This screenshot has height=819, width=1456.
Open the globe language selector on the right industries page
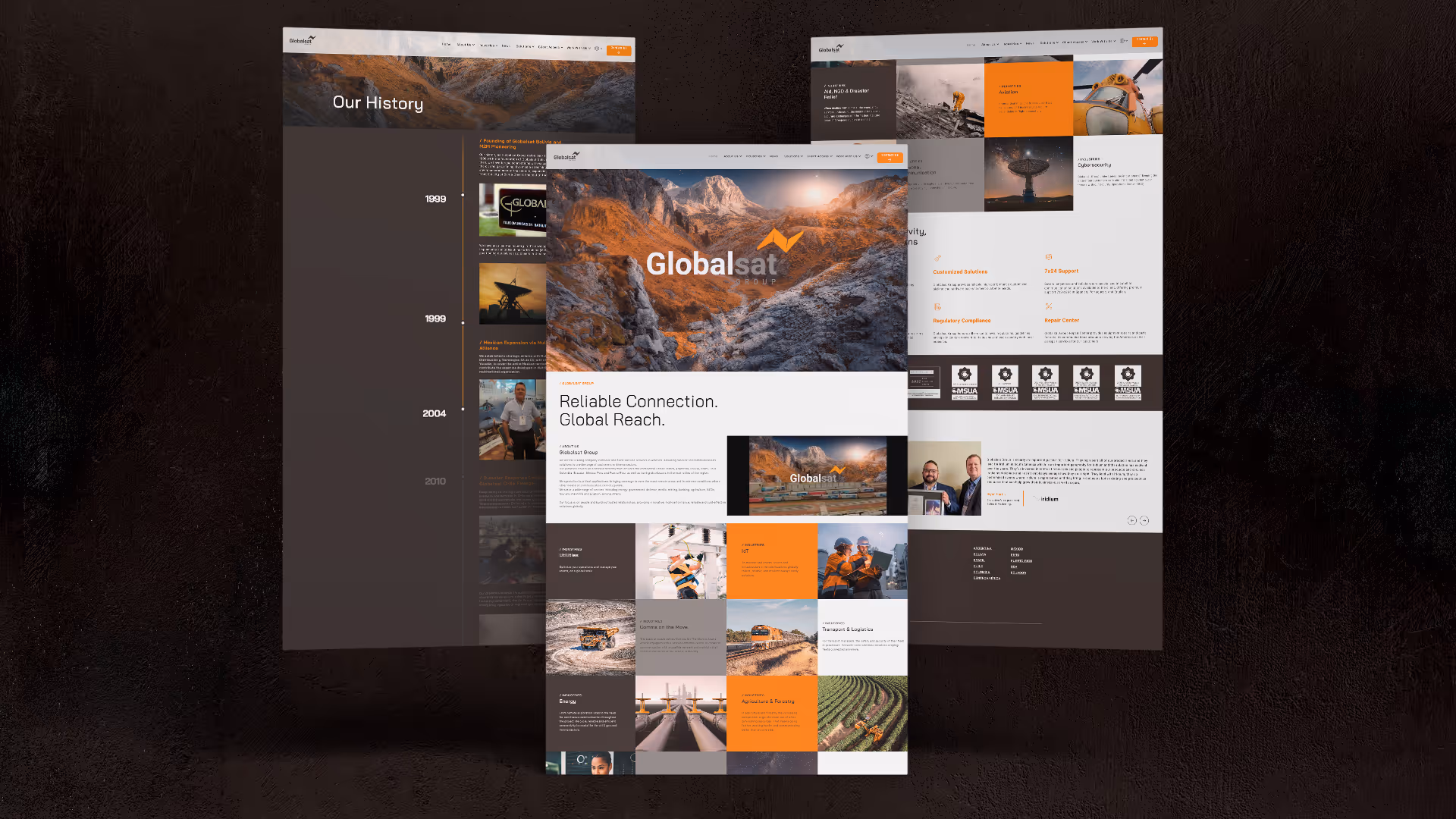[x=1123, y=40]
